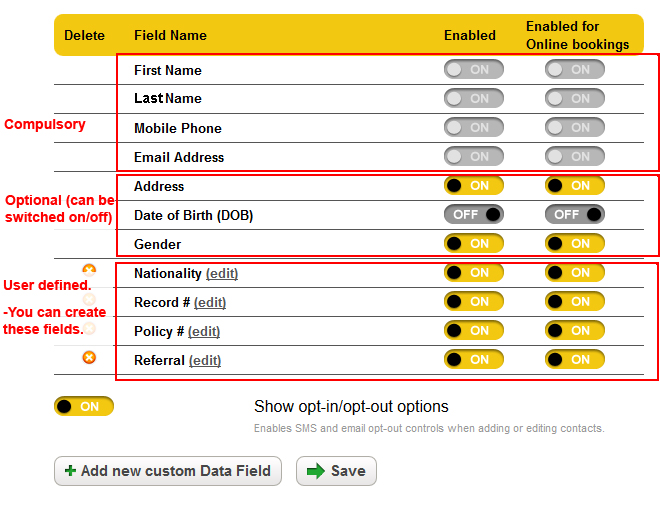
Task: Remove the Policy # field via delete icon
Action: 89,328
